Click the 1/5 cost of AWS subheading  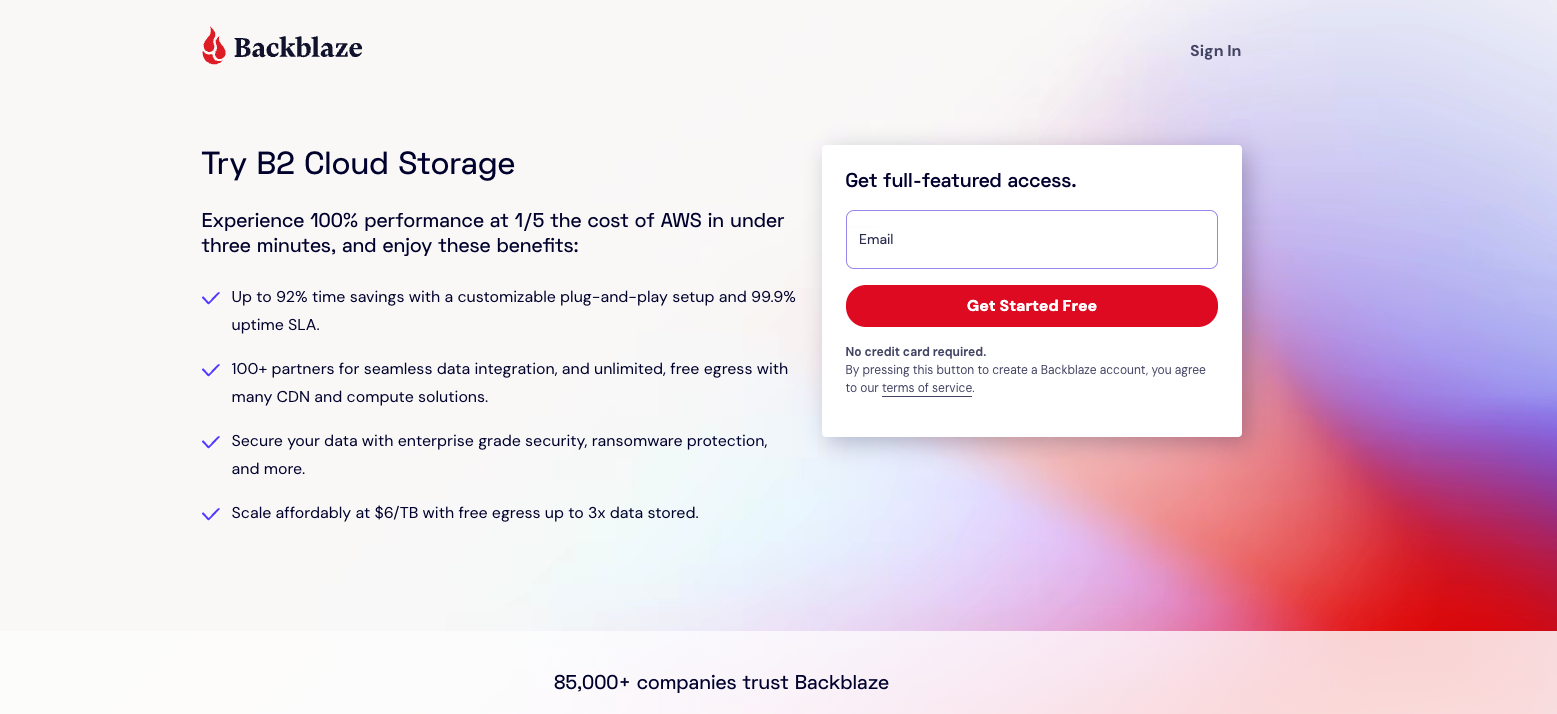pyautogui.click(x=493, y=233)
